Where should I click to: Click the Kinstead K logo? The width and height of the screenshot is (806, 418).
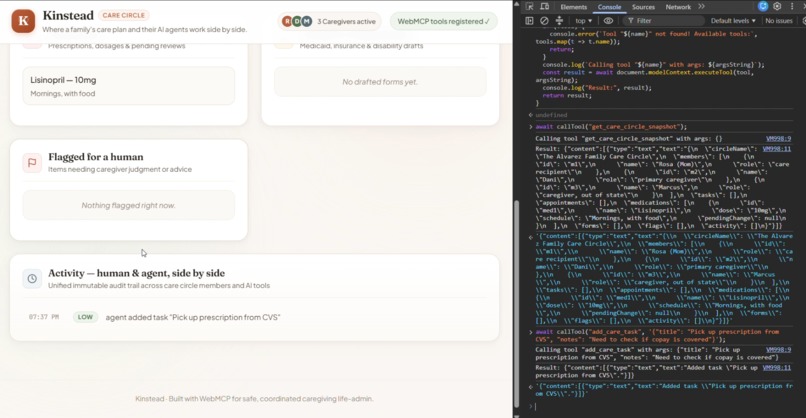point(23,21)
